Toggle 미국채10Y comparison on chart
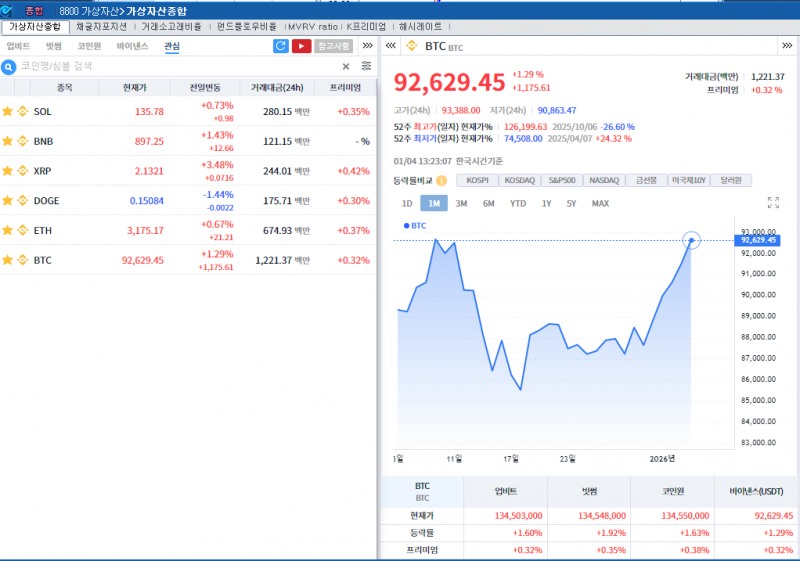Image resolution: width=800 pixels, height=561 pixels. tap(689, 181)
